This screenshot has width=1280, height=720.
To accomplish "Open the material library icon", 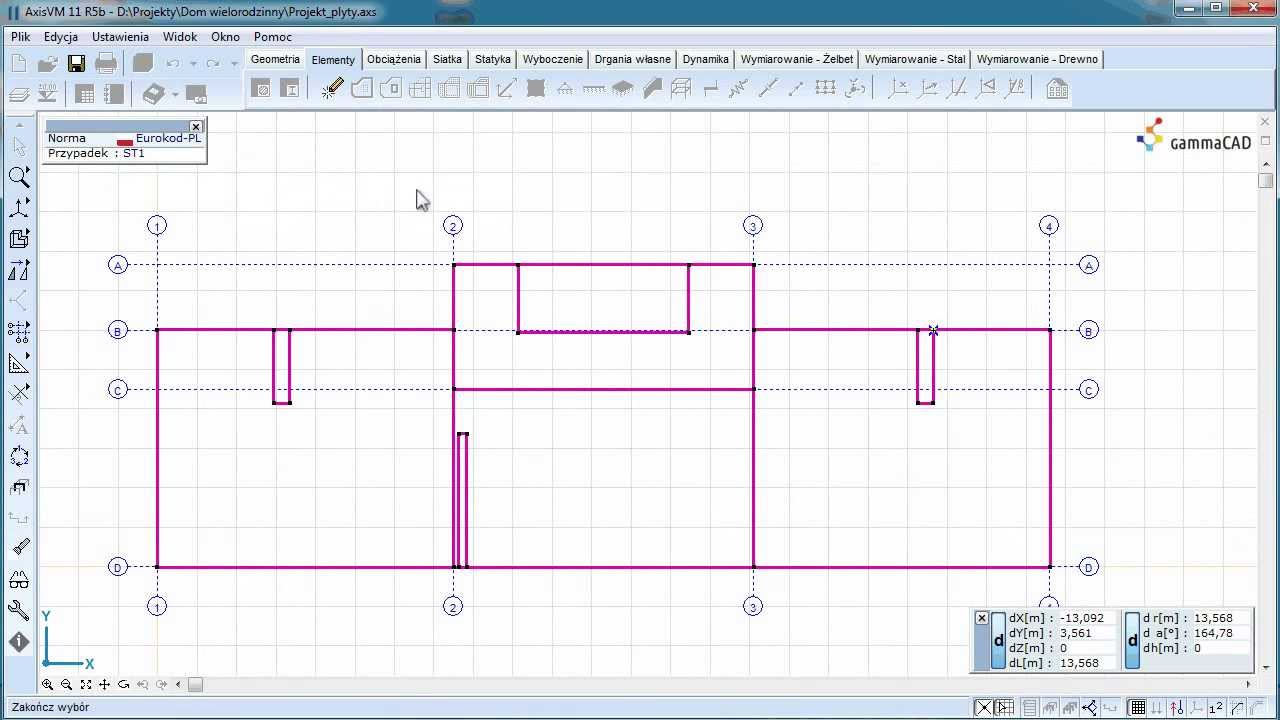I will 261,89.
